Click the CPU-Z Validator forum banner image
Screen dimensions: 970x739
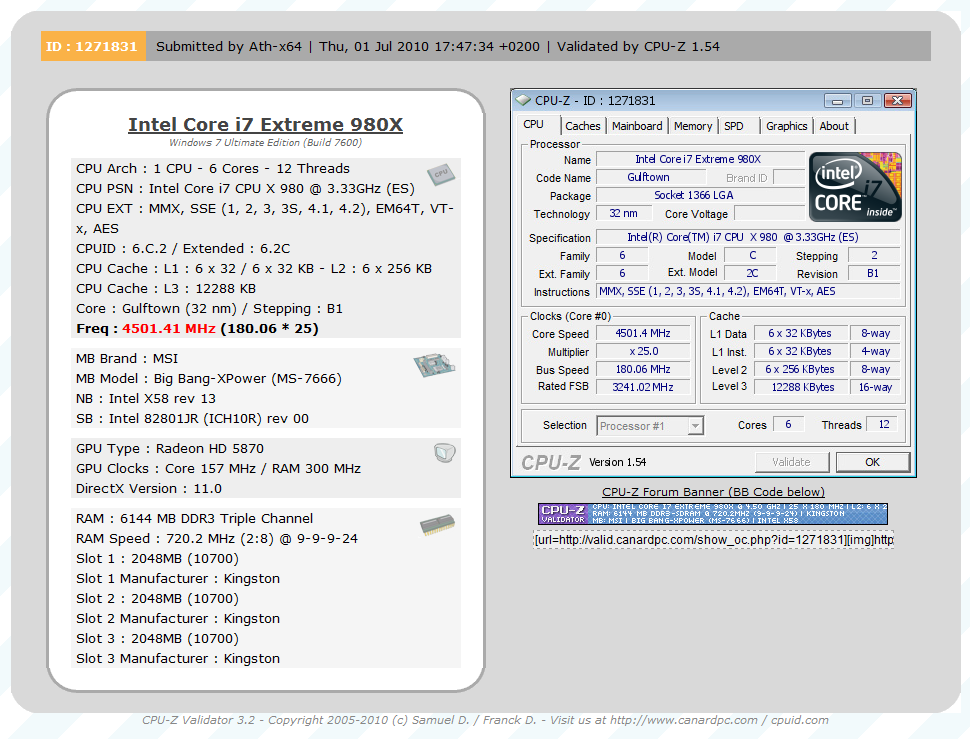(713, 514)
